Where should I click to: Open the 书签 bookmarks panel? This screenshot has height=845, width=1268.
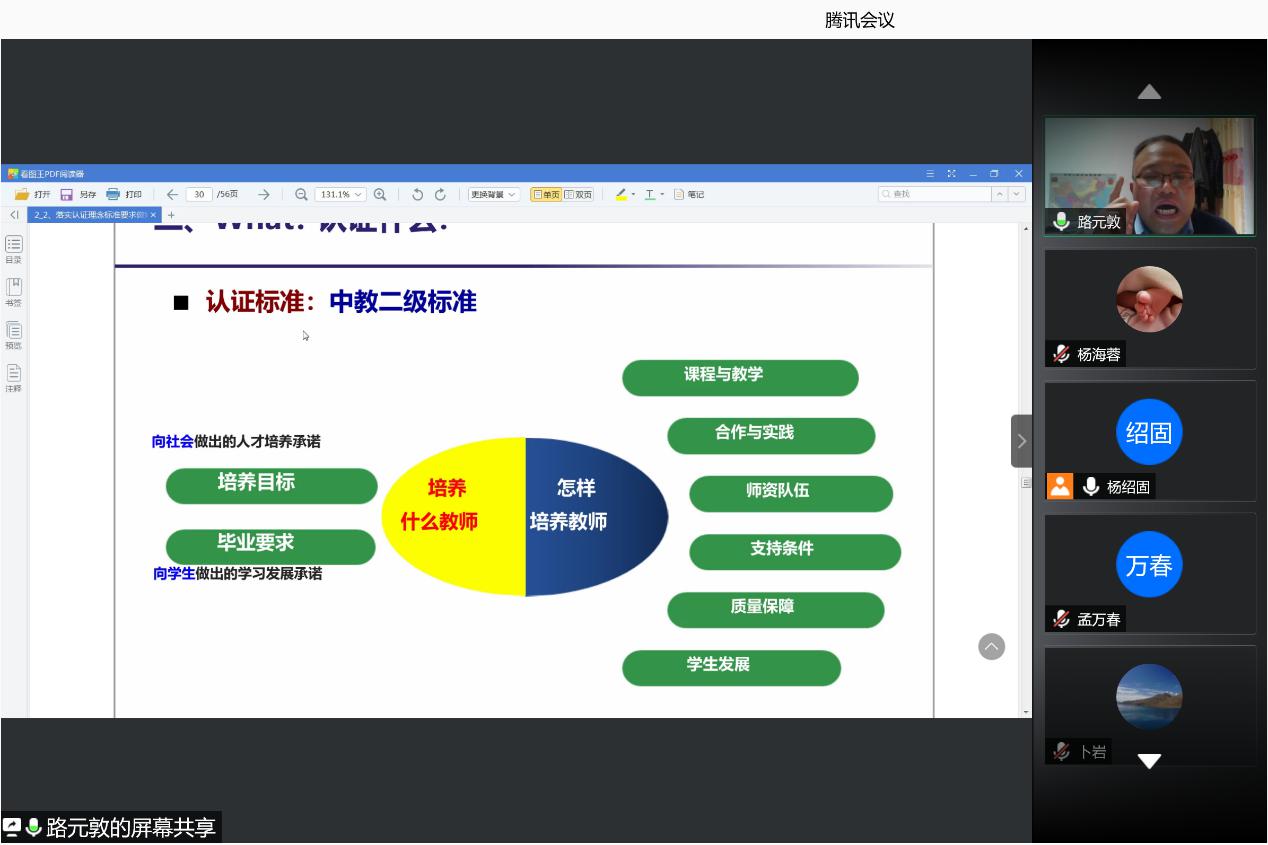13,291
